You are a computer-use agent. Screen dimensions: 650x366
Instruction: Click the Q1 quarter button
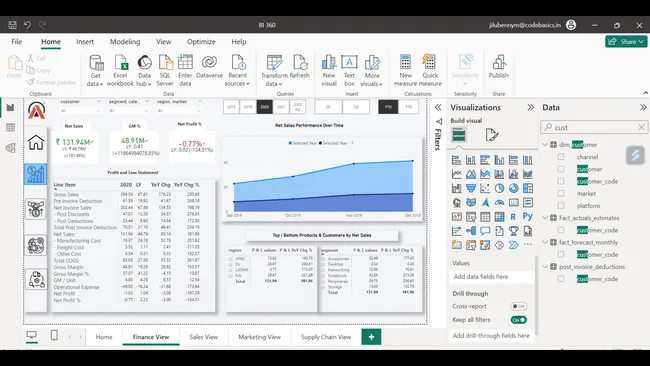(x=328, y=107)
